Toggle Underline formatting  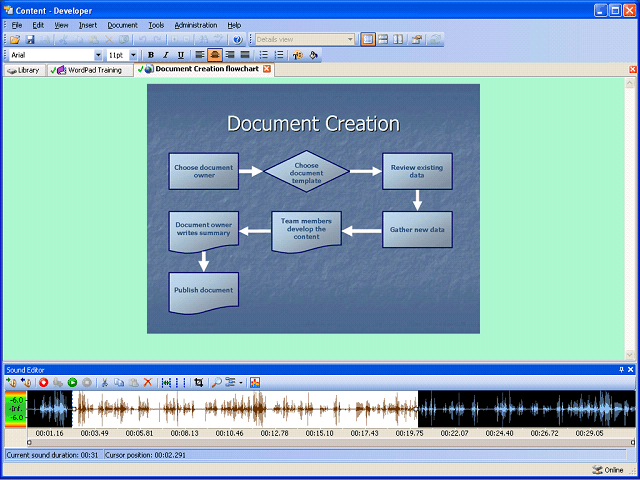pos(181,55)
